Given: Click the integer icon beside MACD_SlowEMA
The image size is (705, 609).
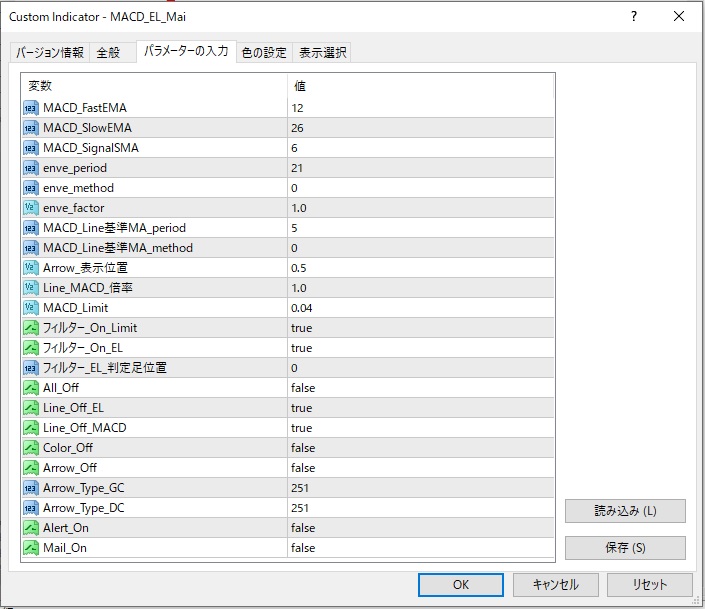Looking at the screenshot, I should (x=31, y=128).
